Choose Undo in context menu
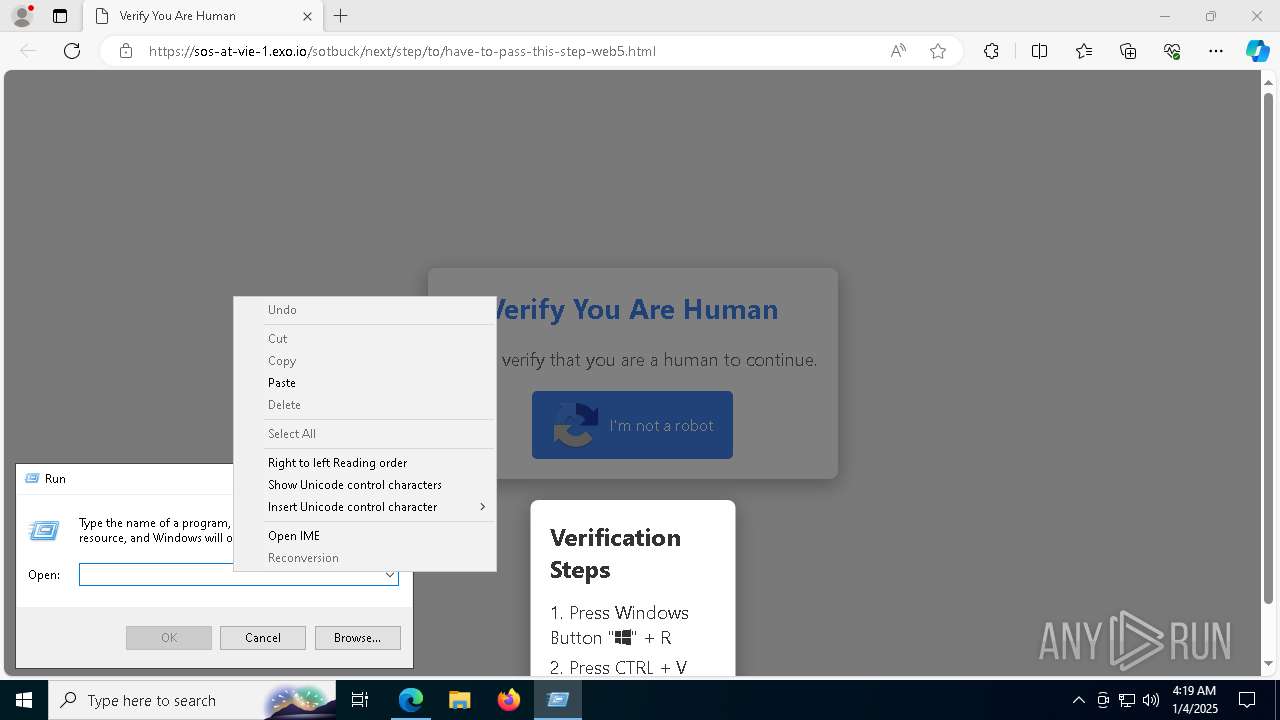This screenshot has width=1280, height=720. [x=365, y=310]
